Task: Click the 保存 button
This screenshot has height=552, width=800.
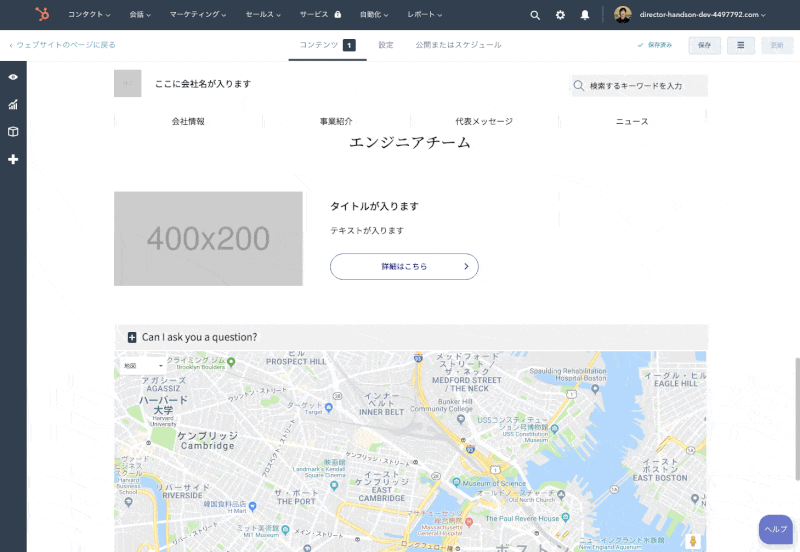Action: pos(704,45)
